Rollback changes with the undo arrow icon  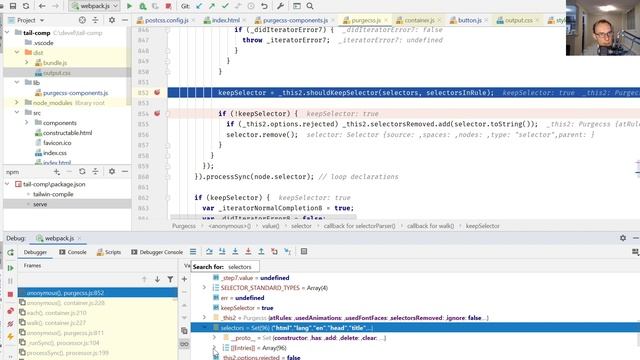pos(264,6)
